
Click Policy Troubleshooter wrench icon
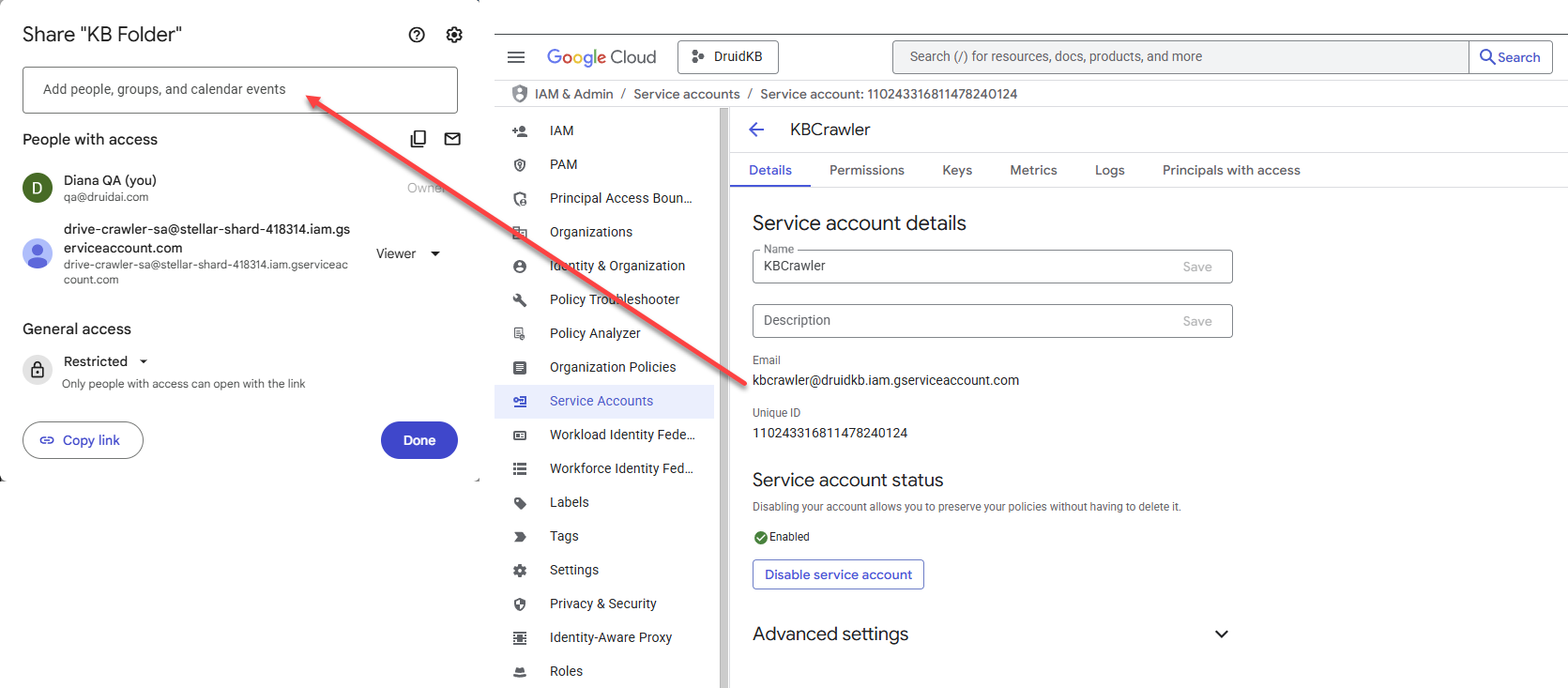pyautogui.click(x=520, y=300)
